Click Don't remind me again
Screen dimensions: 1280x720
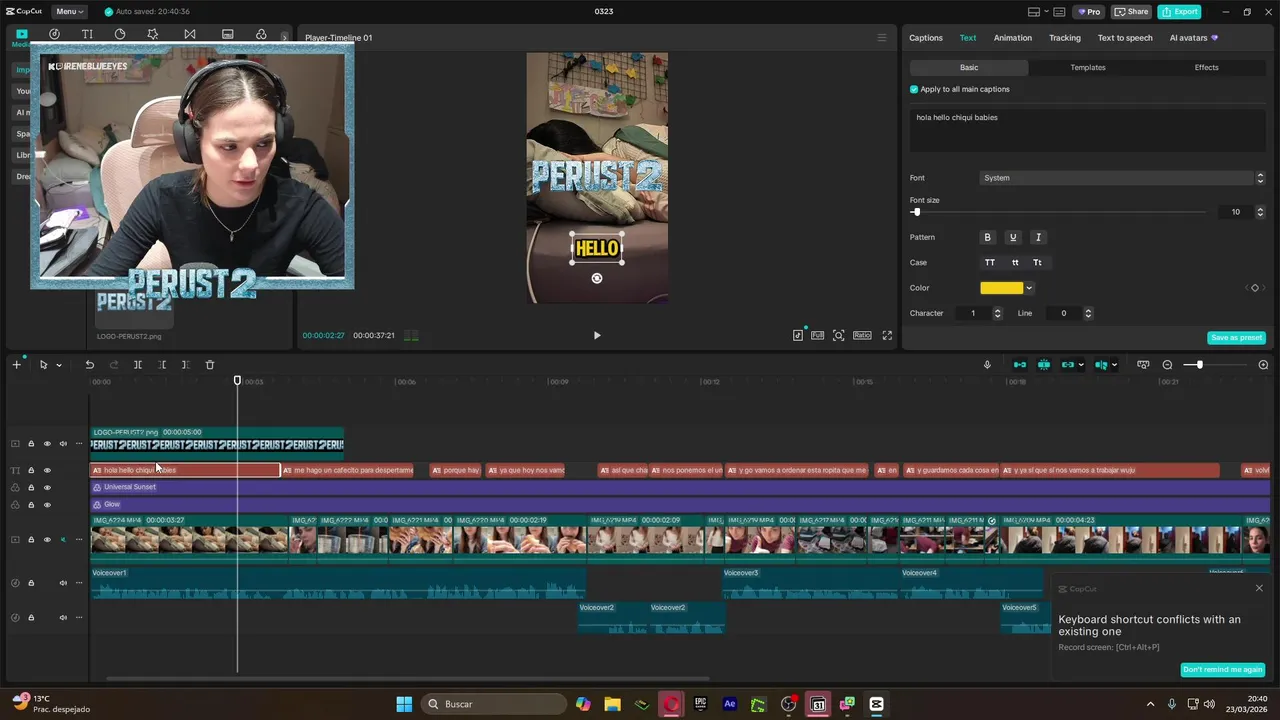click(1223, 670)
